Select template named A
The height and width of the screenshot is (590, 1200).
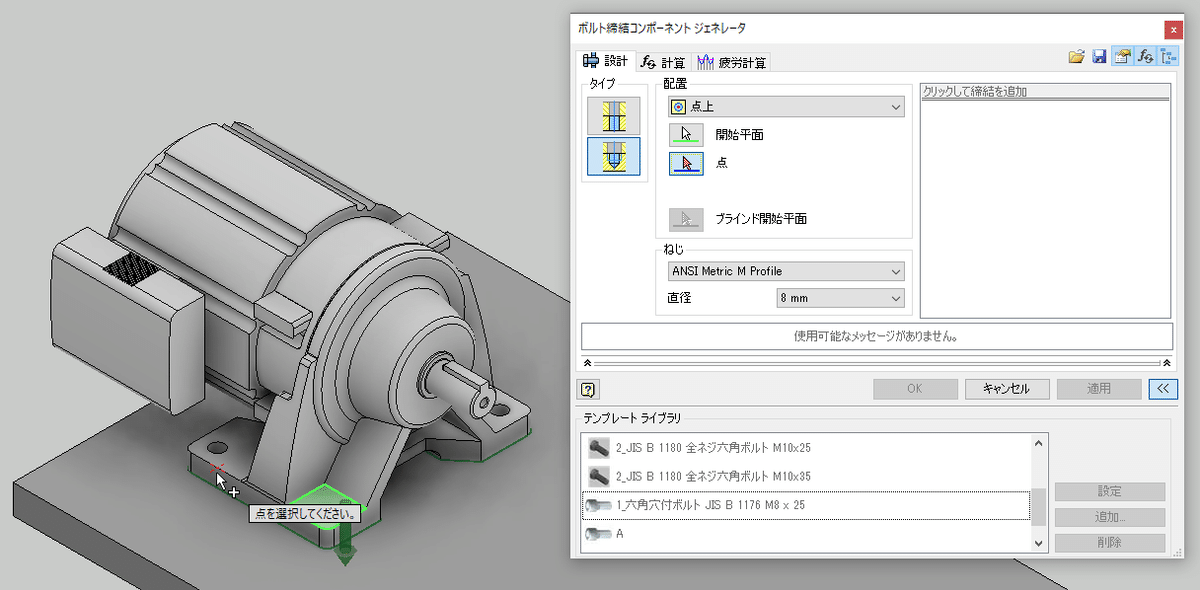coord(806,534)
